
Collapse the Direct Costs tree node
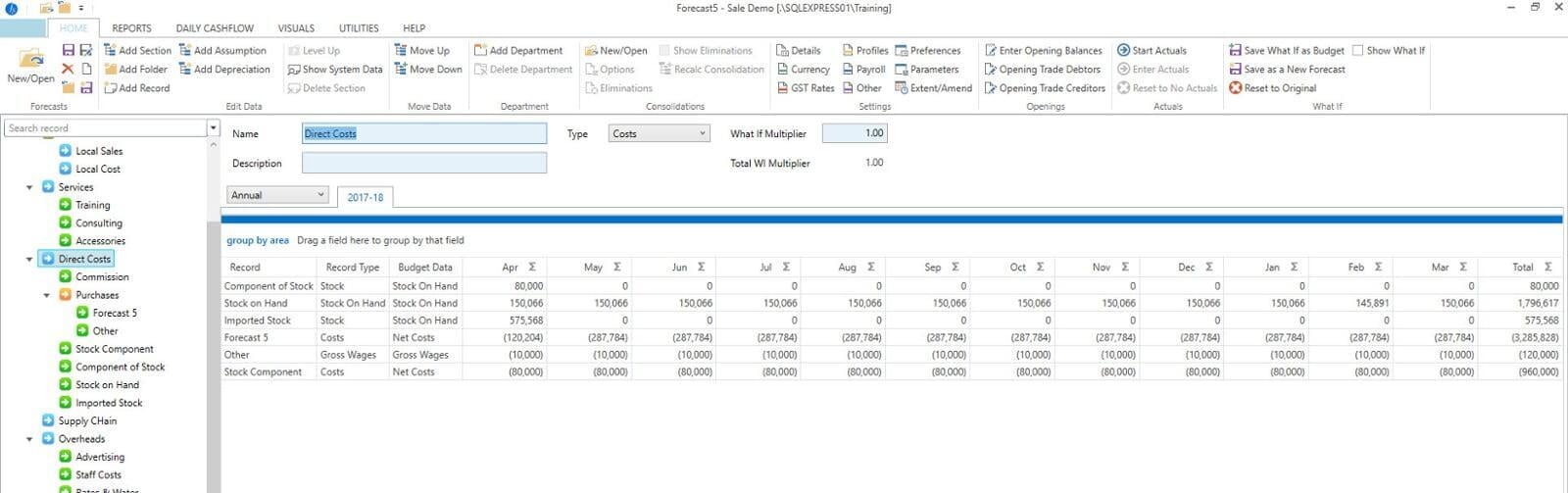click(29, 260)
